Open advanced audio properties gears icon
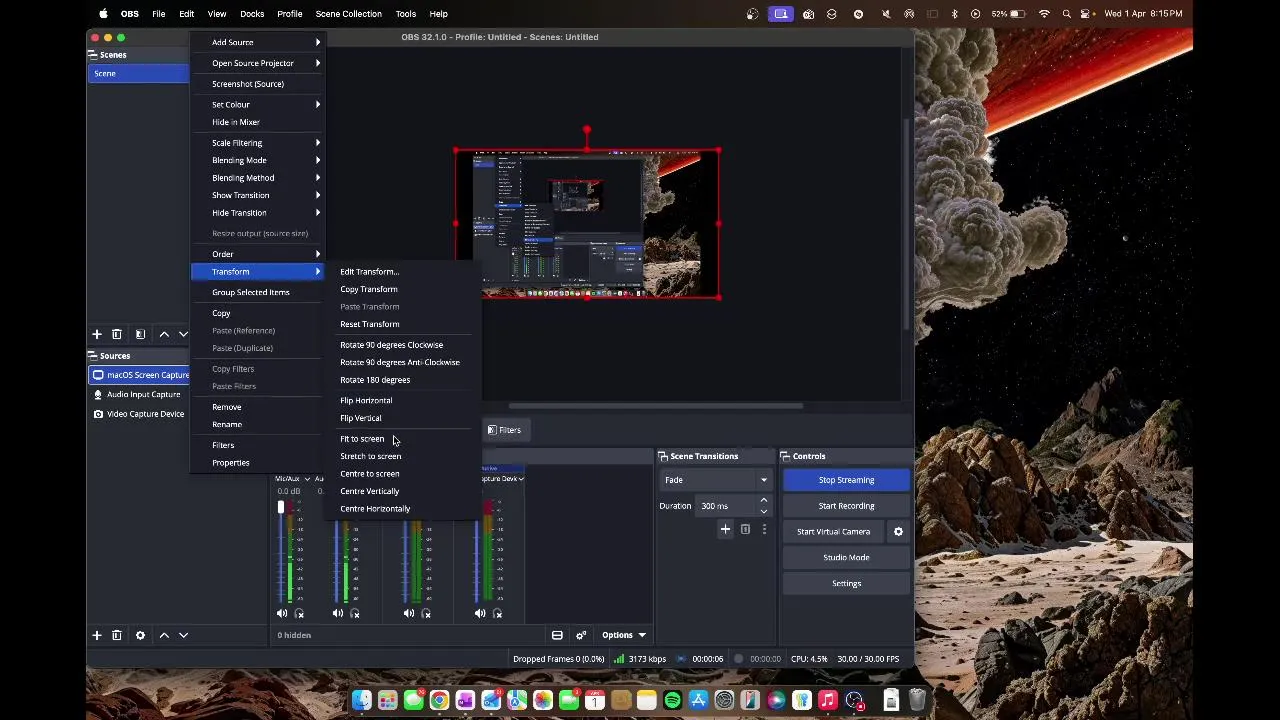 pos(581,635)
